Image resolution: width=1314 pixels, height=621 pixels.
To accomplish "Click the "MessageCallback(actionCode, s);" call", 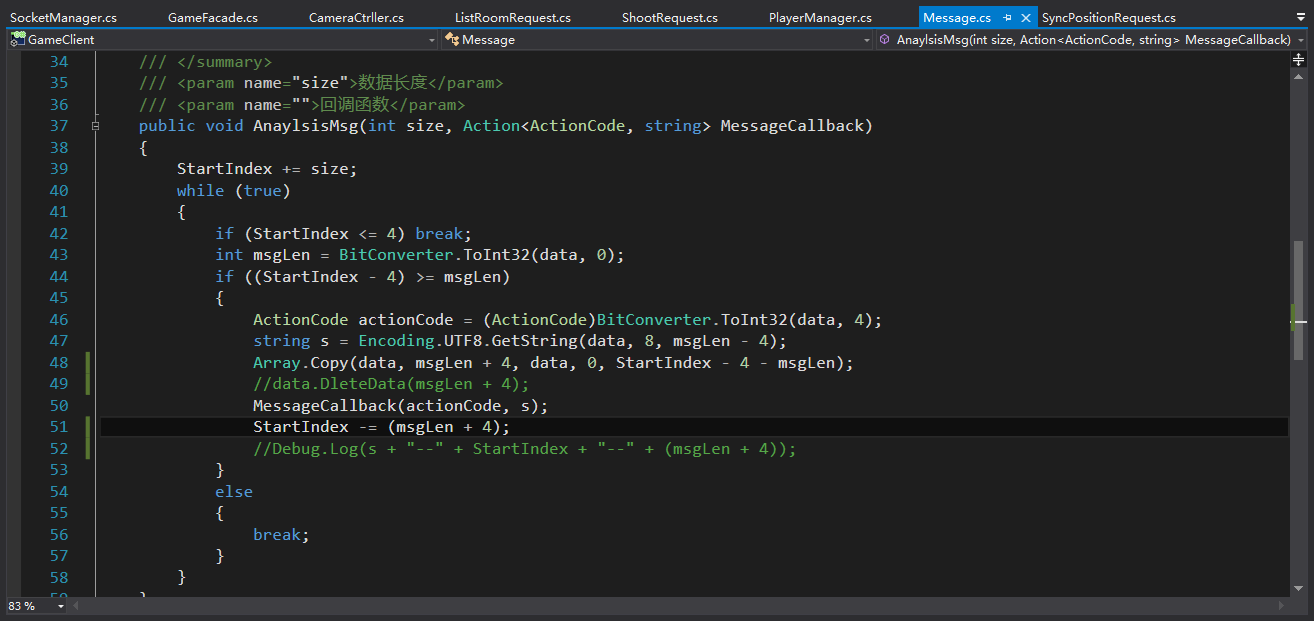I will (x=401, y=406).
